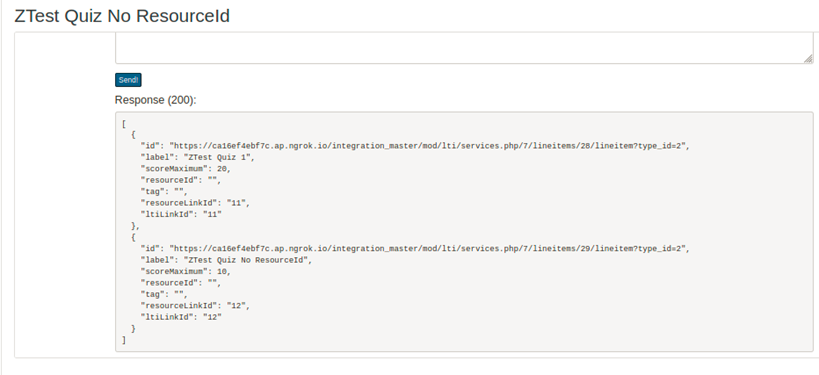Click the empty resourceId line under ZTest Quiz 1
The image size is (819, 375).
point(181,180)
